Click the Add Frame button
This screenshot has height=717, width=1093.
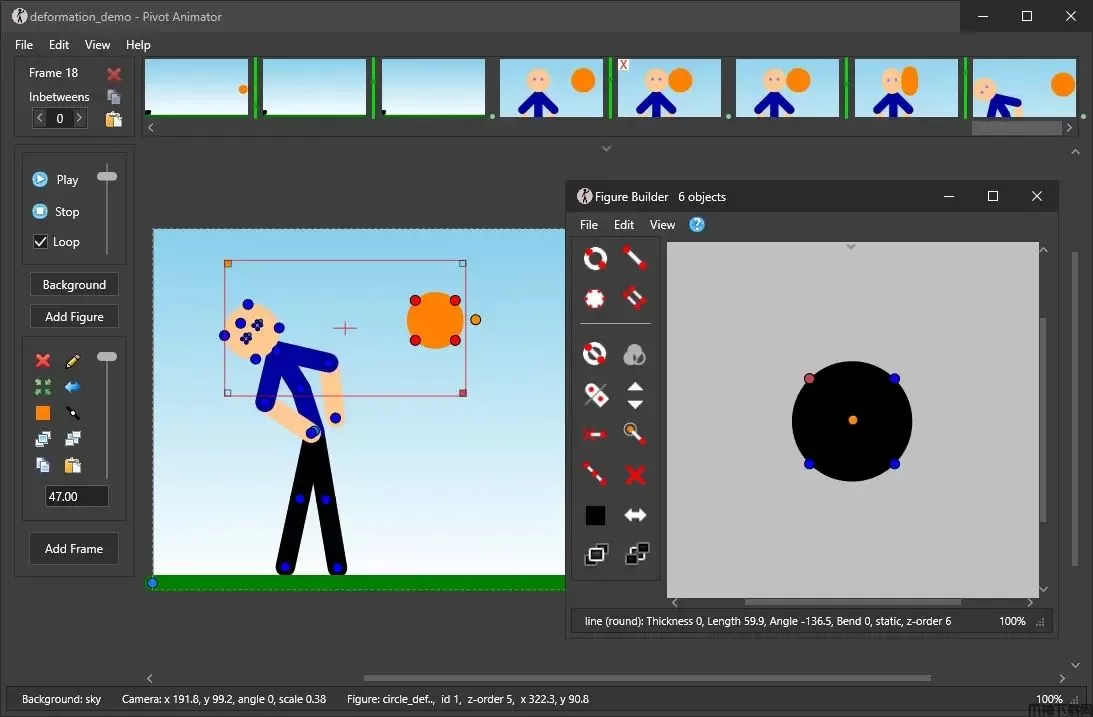(74, 549)
